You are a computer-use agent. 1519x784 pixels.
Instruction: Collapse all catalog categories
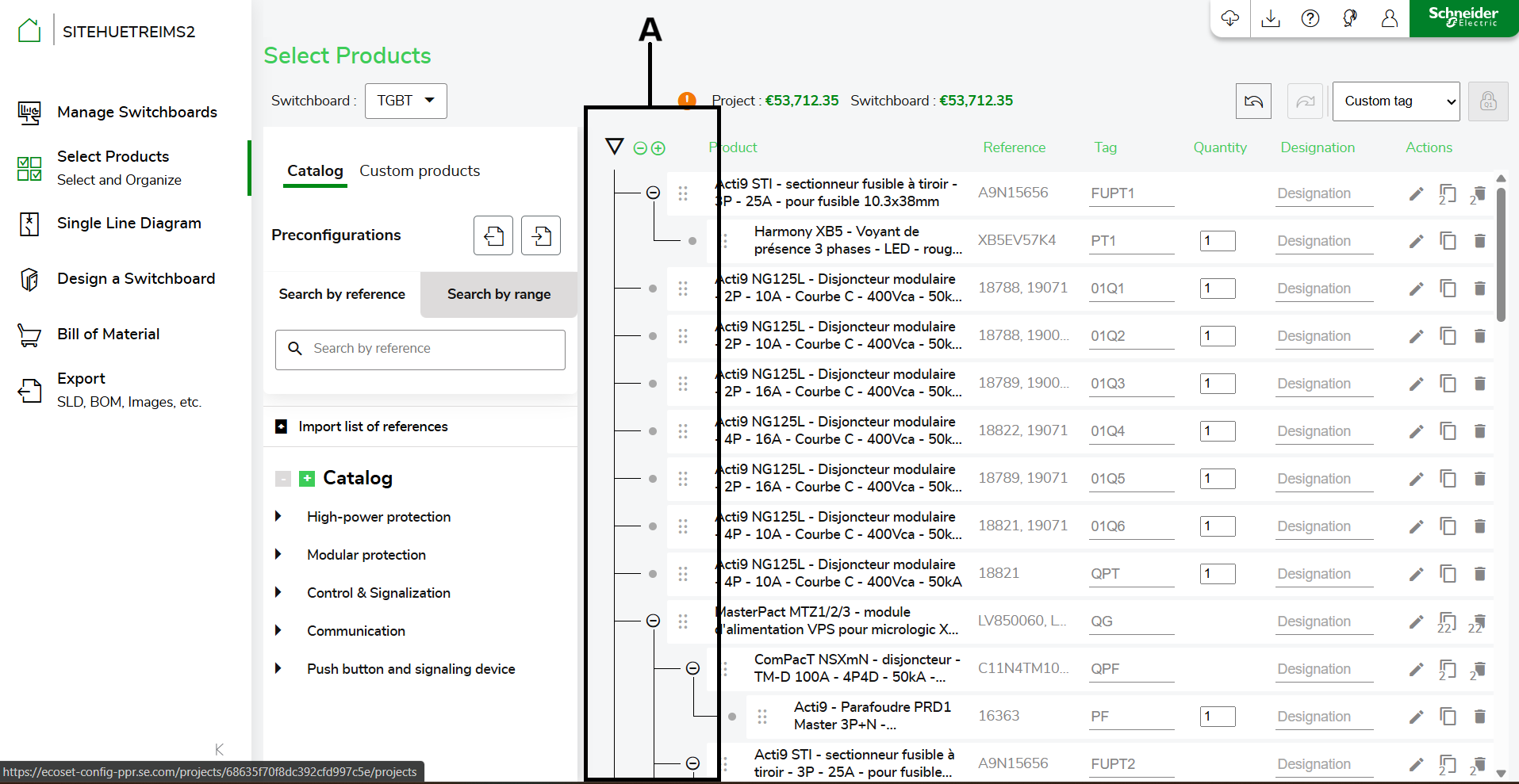tap(283, 479)
